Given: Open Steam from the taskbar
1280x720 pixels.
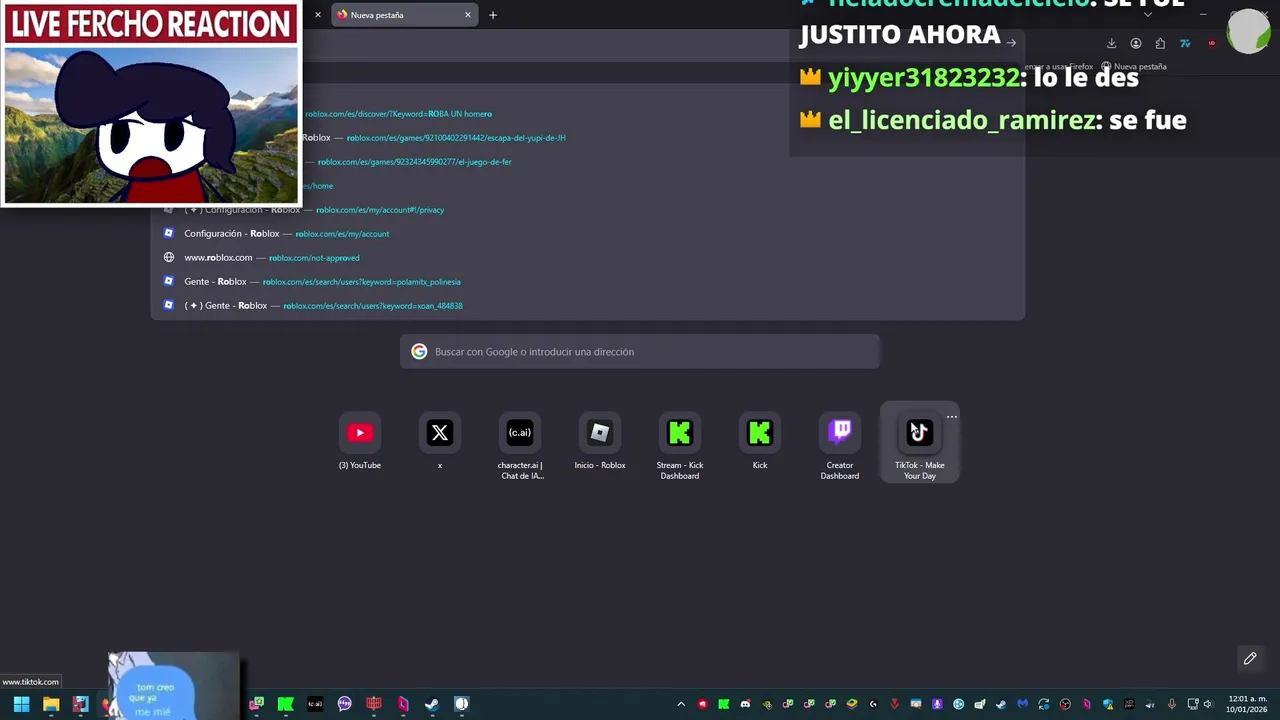Looking at the screenshot, I should click(432, 704).
